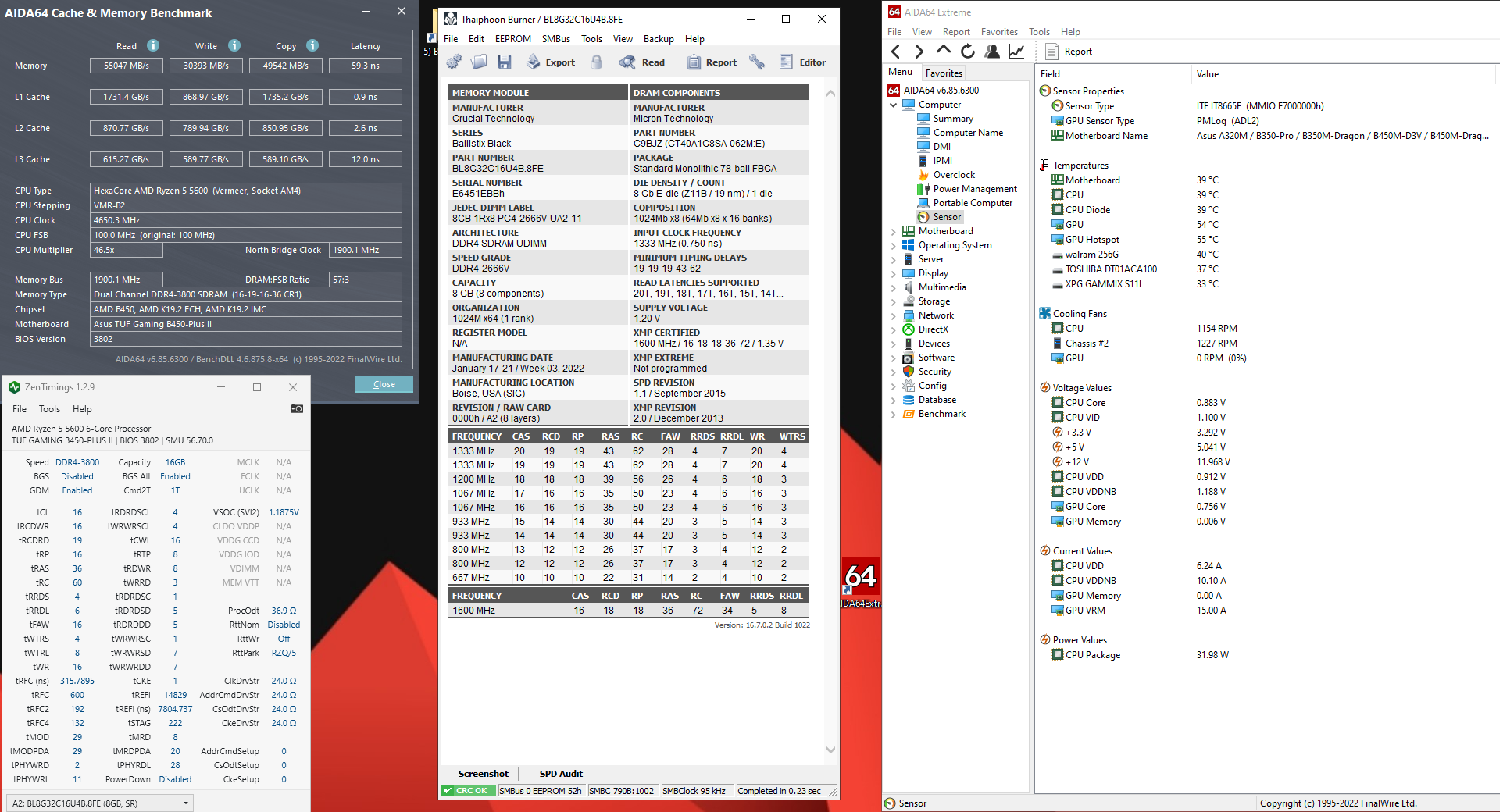Click the CPU Type field in benchmark window
Viewport: 1503px width, 812px height.
coord(246,191)
